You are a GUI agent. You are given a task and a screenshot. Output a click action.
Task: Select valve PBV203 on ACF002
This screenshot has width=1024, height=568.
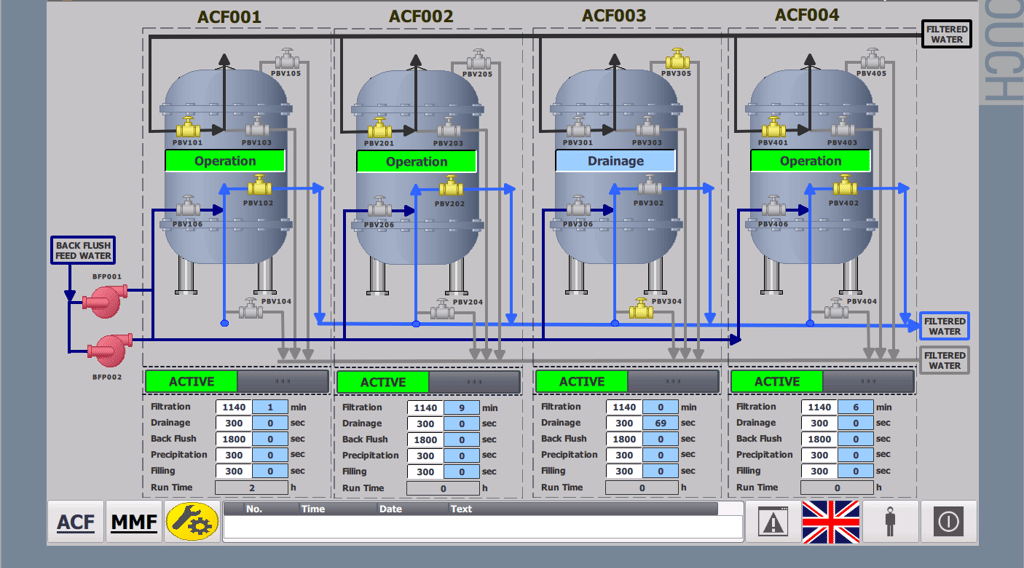(449, 127)
